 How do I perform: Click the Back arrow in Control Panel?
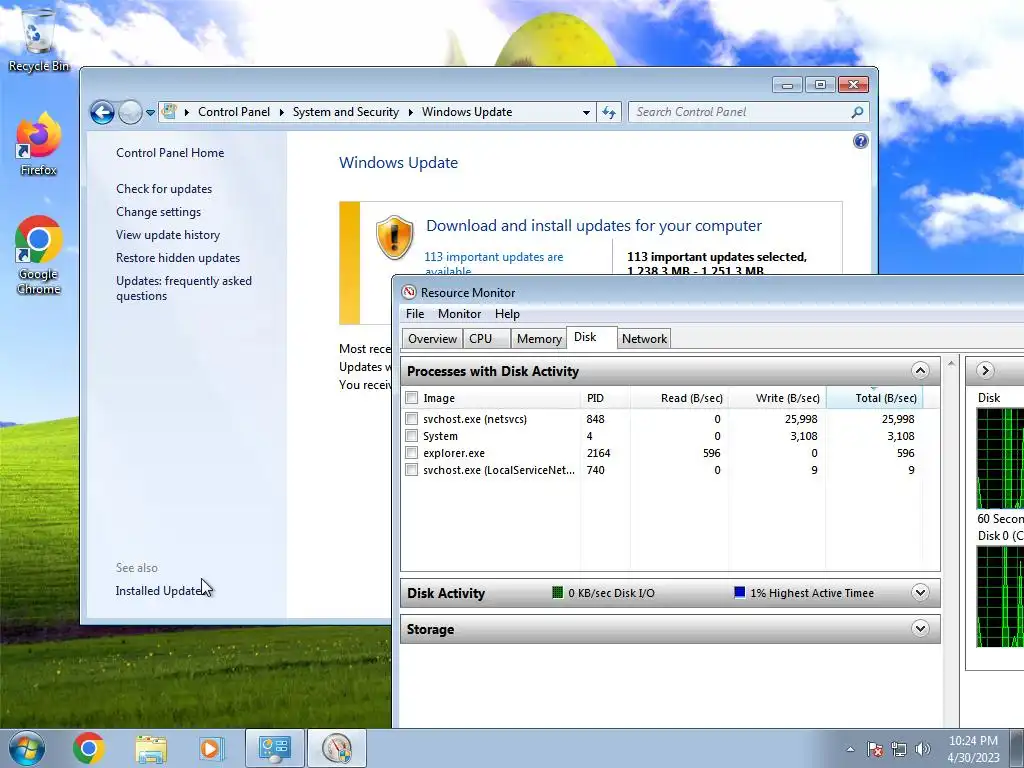[x=102, y=112]
